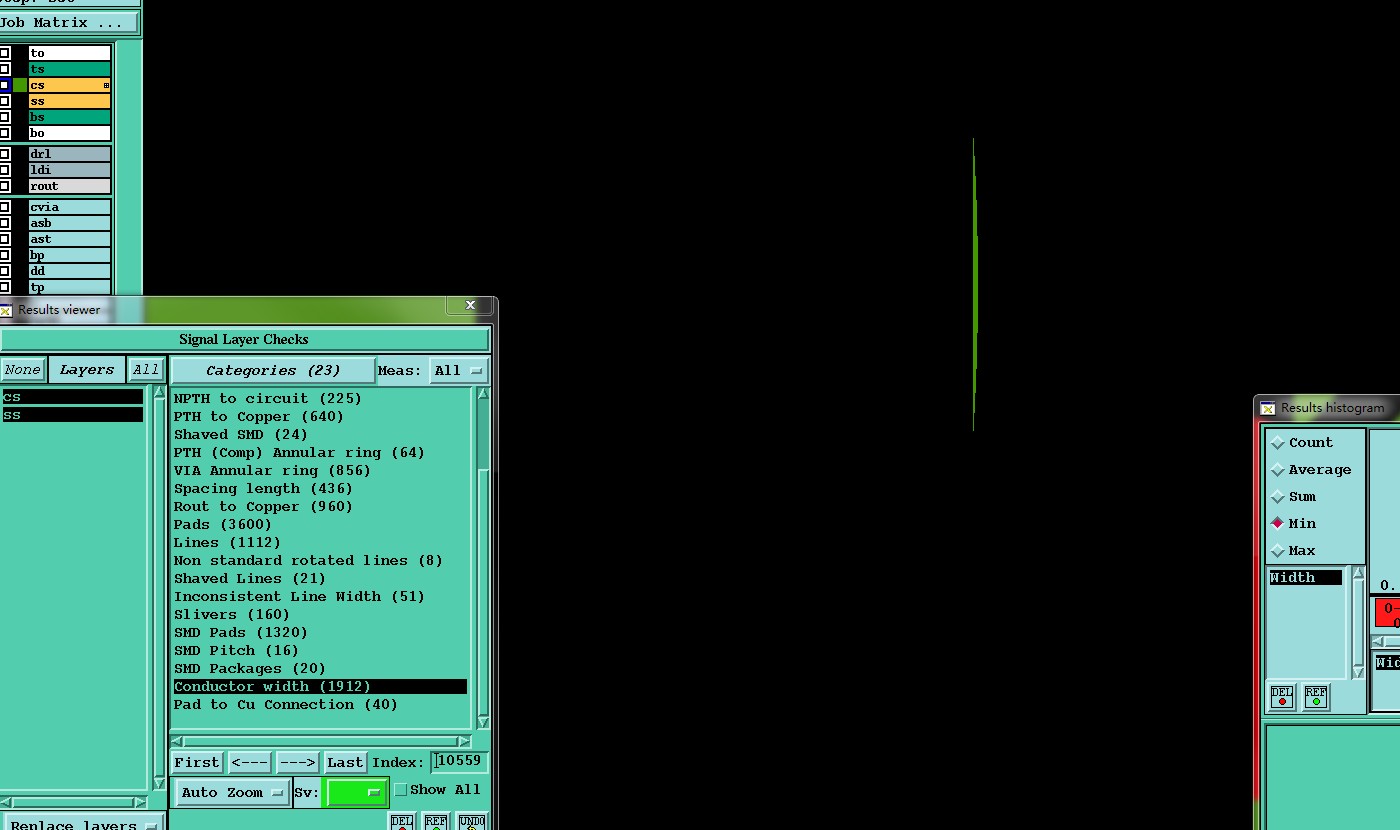Select Sum radio in histogram
This screenshot has height=830, width=1400.
point(1278,496)
